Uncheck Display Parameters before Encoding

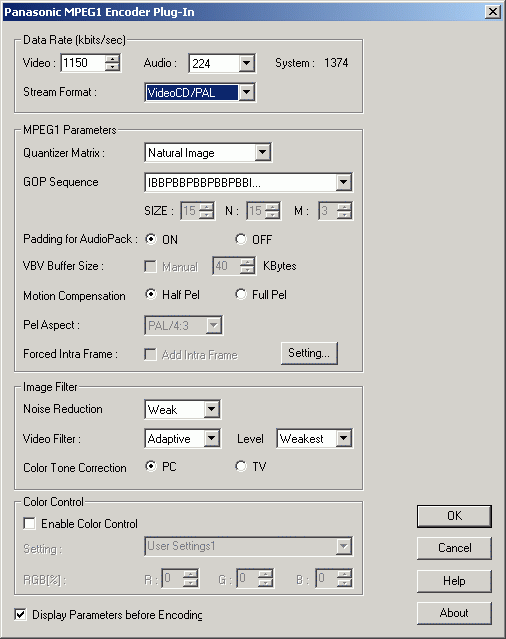[x=20, y=615]
